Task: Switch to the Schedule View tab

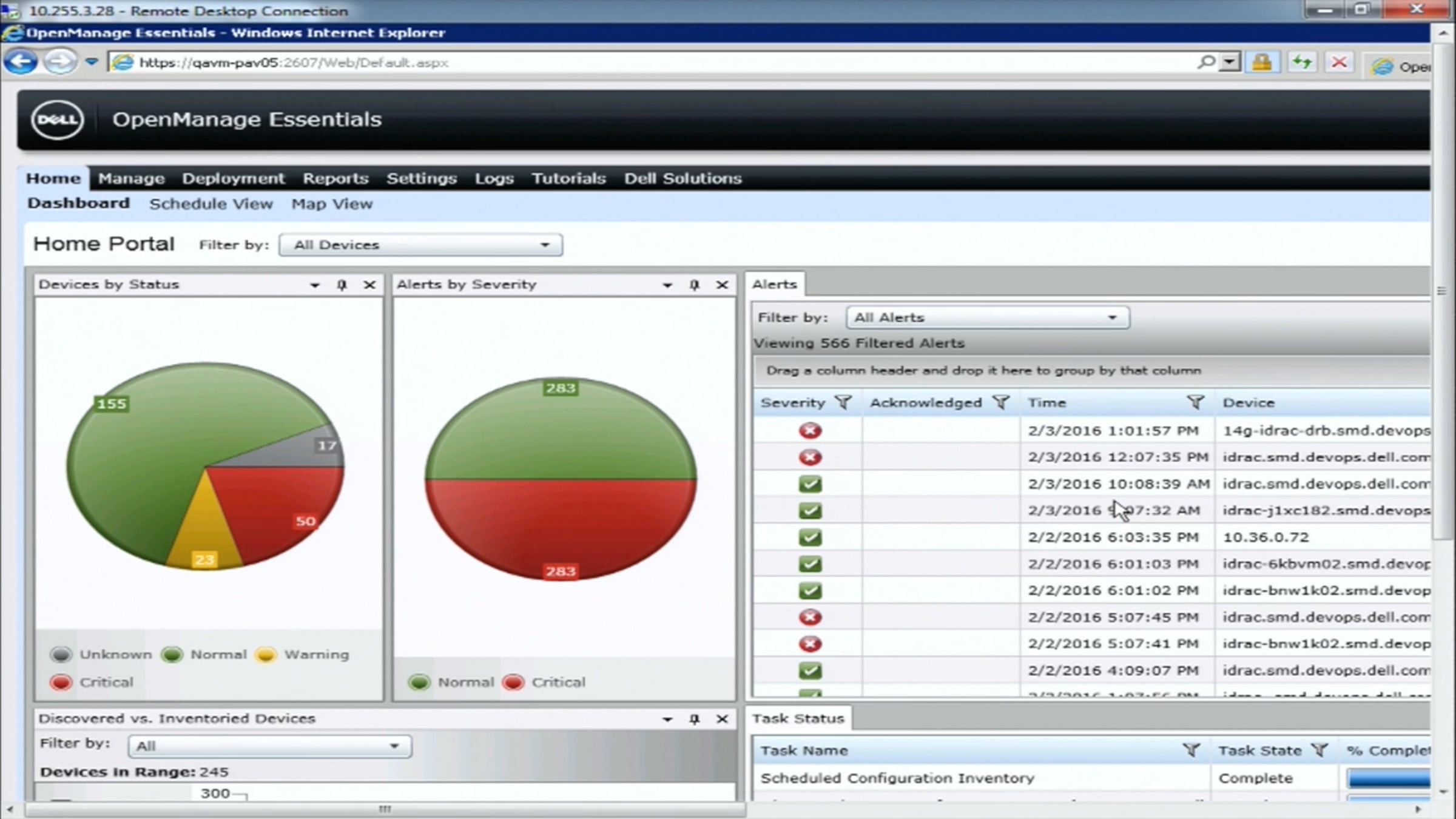Action: (211, 204)
